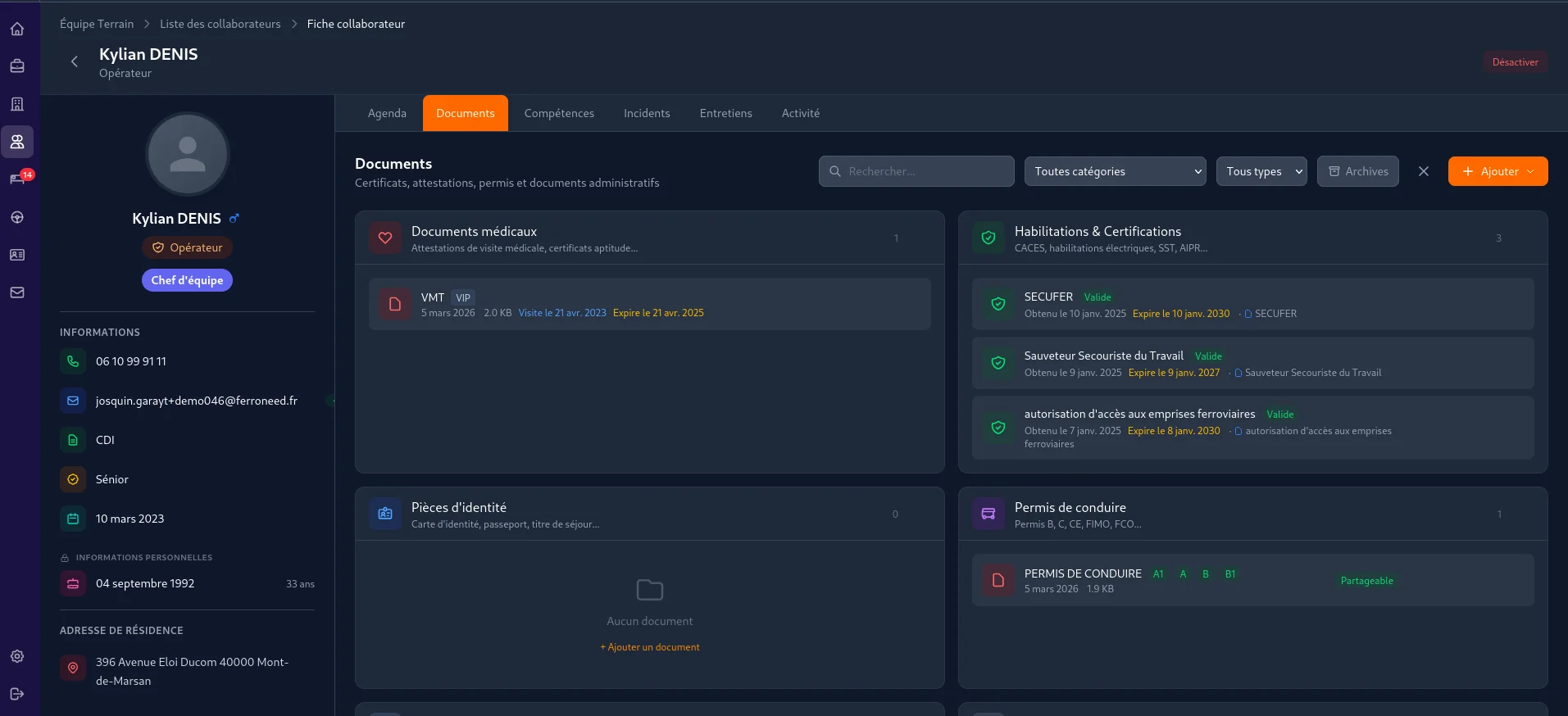This screenshot has width=1568, height=716.
Task: Click 'Expire le 21 avr. 2025' text
Action: pyautogui.click(x=658, y=313)
